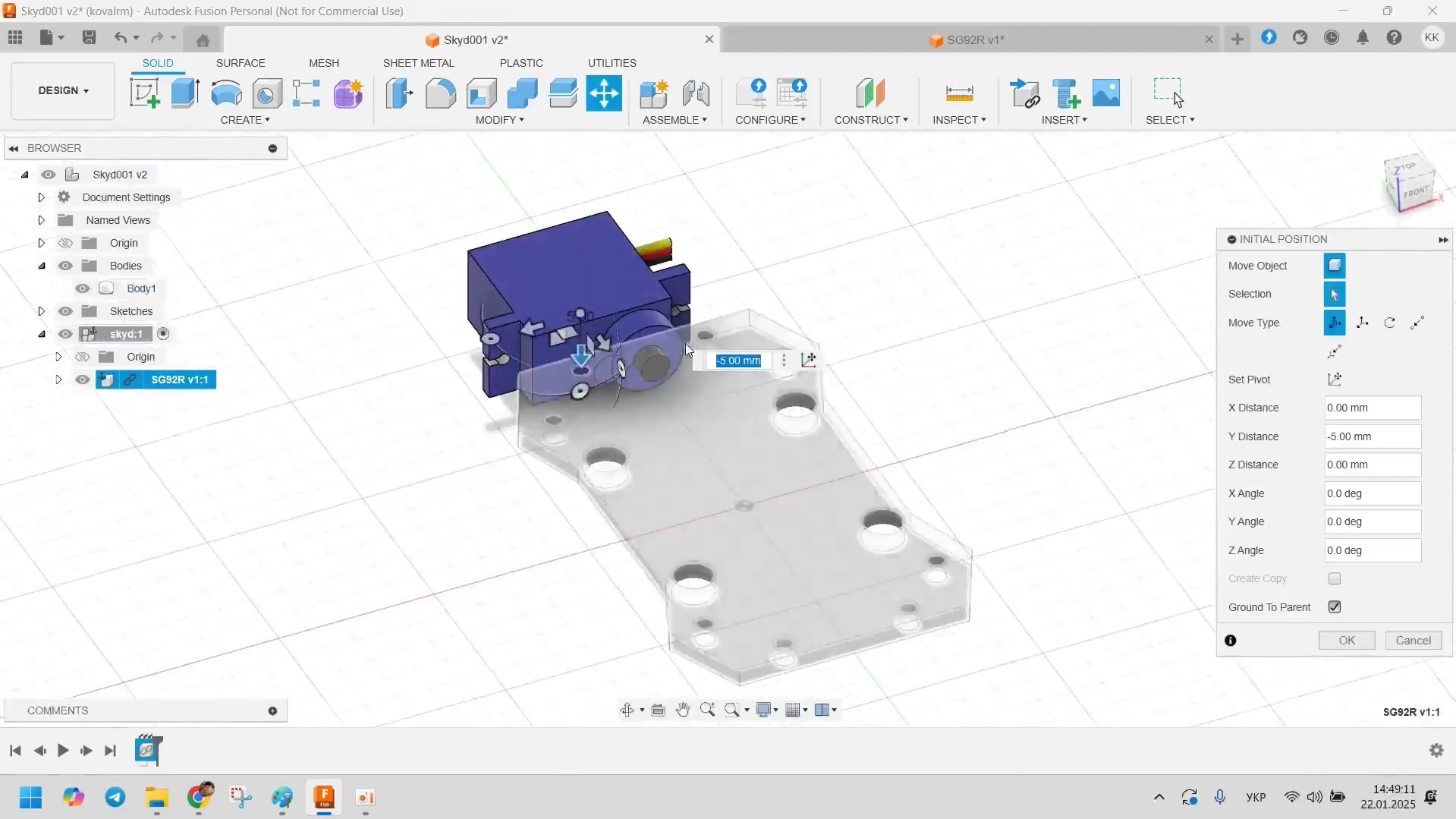1456x819 pixels.
Task: Open the DESIGN workspace dropdown
Action: [63, 90]
